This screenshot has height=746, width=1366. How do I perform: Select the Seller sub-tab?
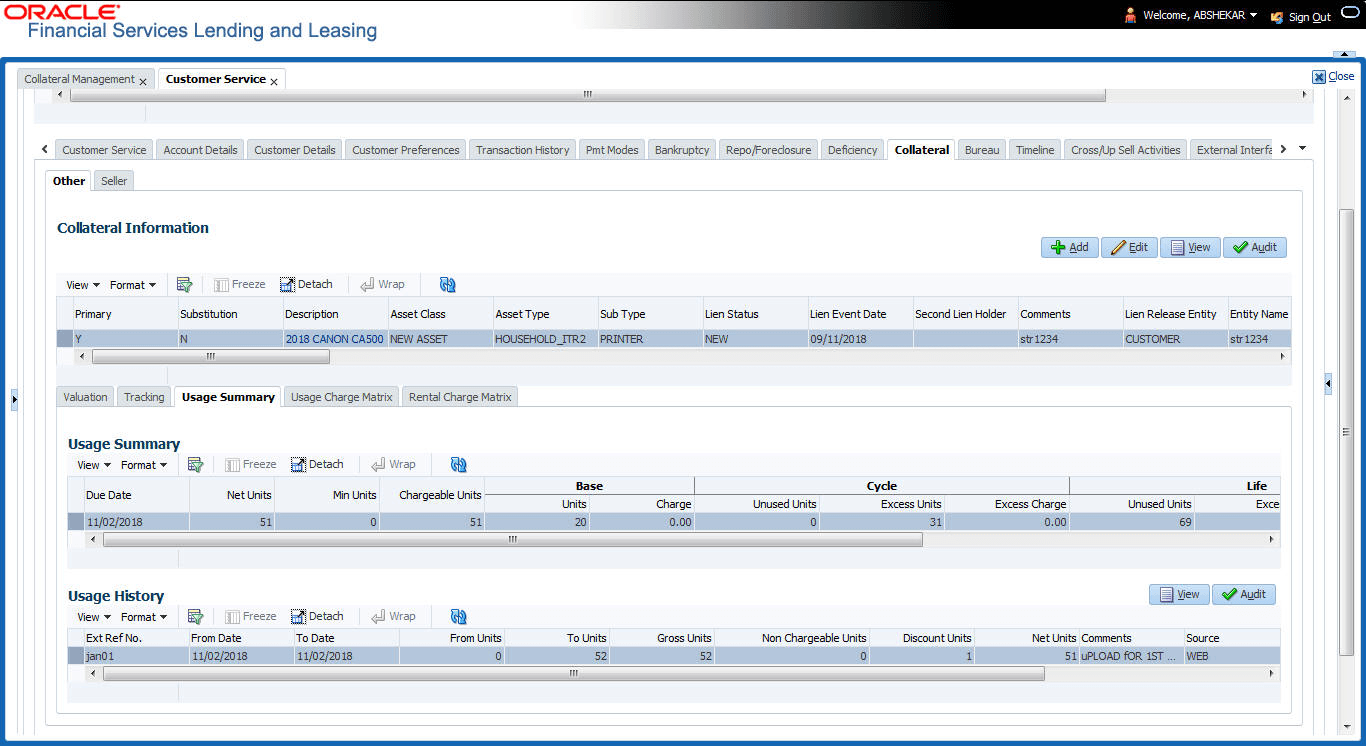[114, 181]
